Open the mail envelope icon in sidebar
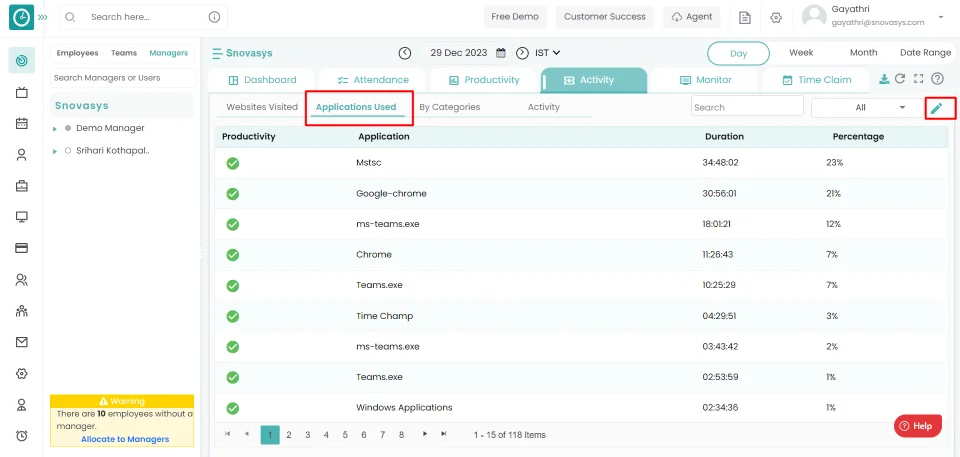 [21, 342]
